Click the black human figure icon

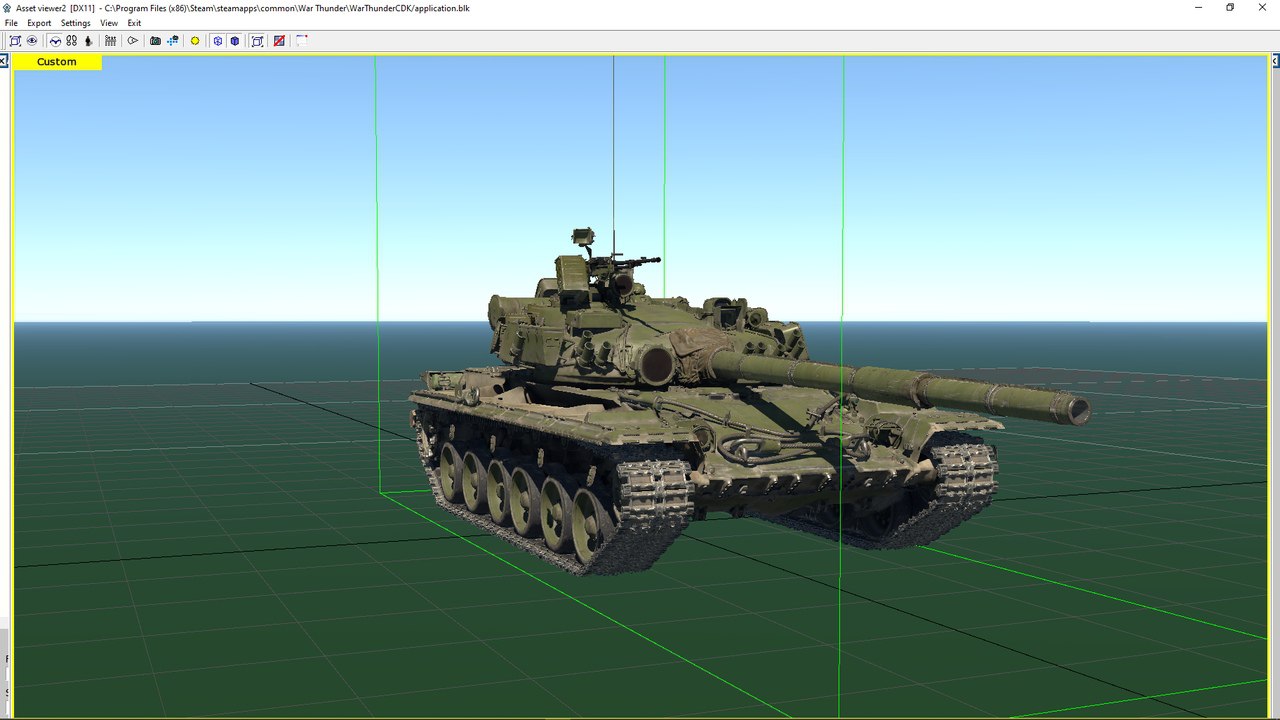pyautogui.click(x=88, y=41)
